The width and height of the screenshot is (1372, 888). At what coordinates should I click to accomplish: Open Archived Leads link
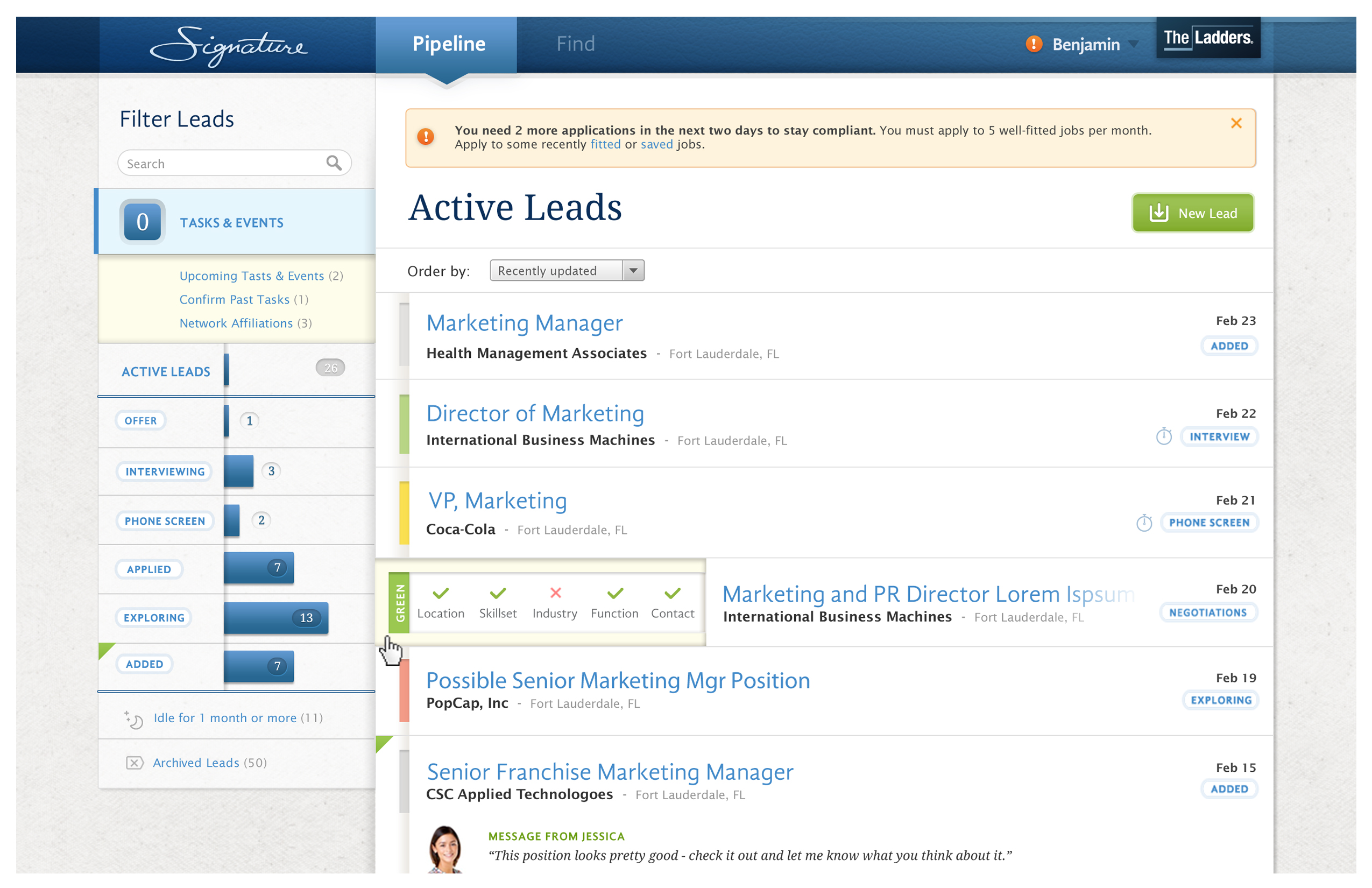[x=196, y=762]
